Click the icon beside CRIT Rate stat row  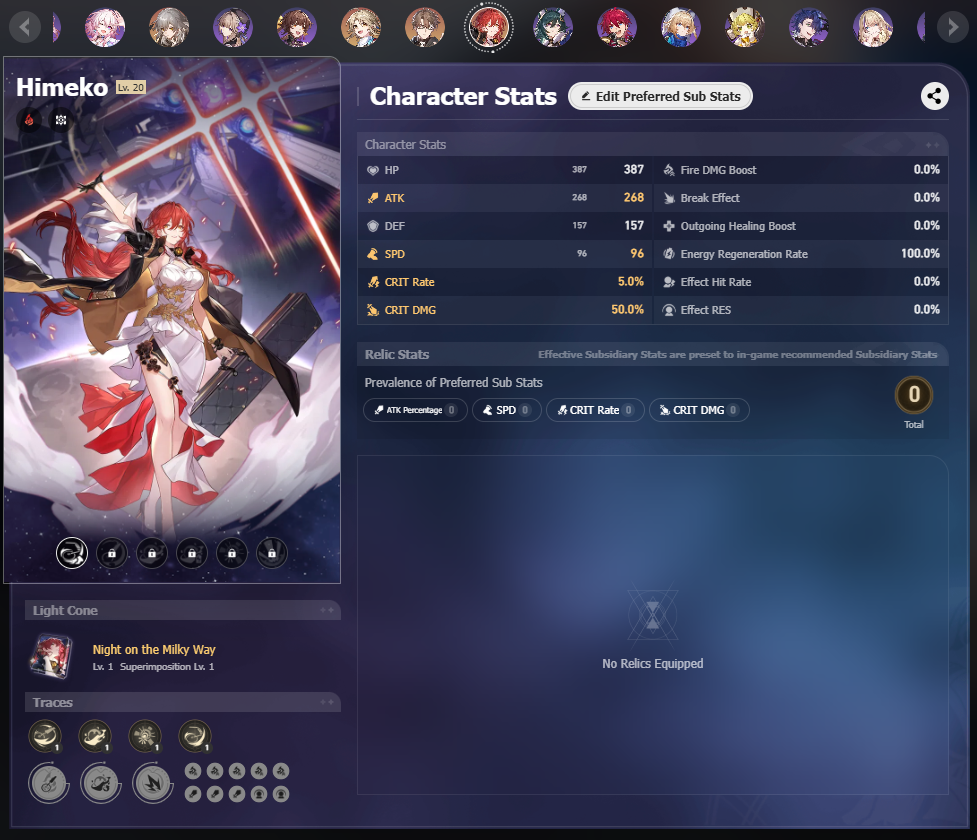373,282
